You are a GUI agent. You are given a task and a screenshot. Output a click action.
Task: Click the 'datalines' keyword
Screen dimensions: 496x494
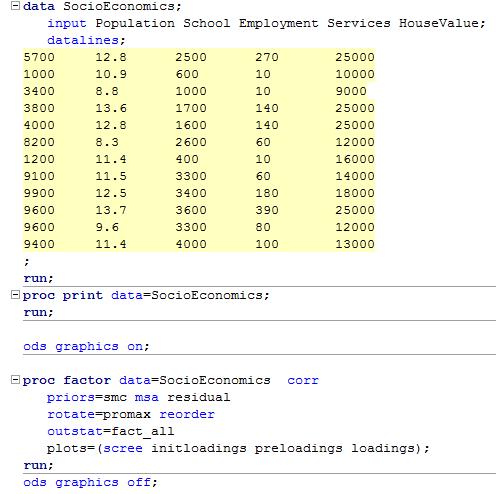pyautogui.click(x=83, y=40)
